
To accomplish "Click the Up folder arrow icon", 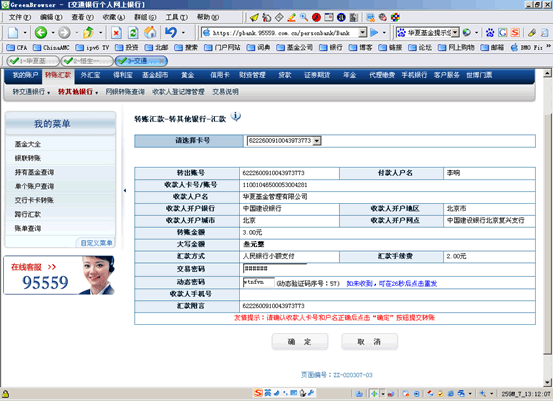I will 88,32.
